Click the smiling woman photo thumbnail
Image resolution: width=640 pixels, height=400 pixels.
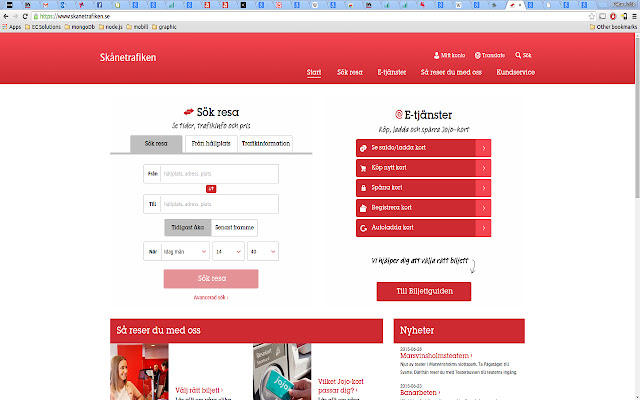click(139, 371)
